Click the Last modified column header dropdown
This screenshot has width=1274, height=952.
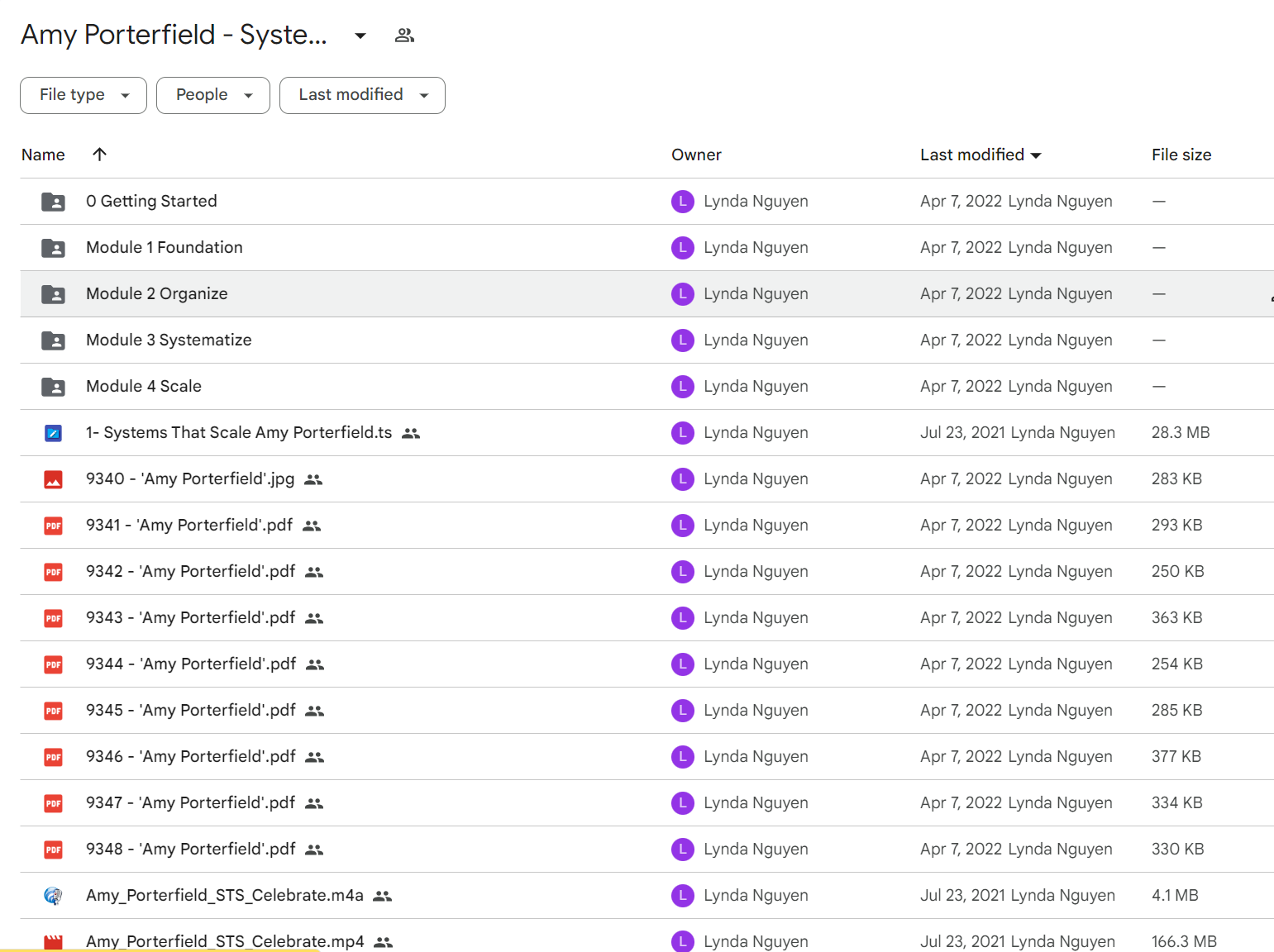[981, 155]
